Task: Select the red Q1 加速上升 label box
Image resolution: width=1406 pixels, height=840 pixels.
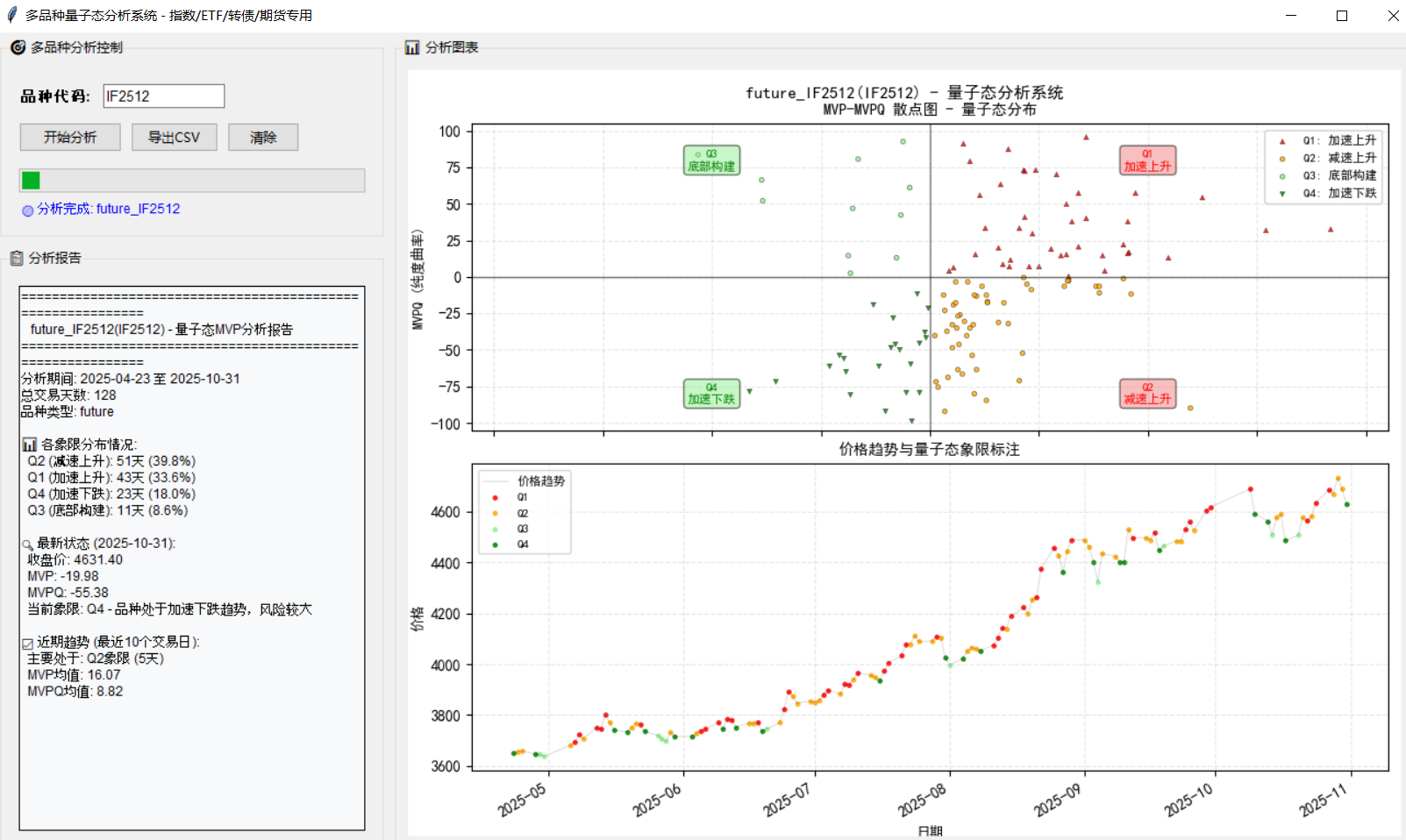Action: click(x=1147, y=160)
